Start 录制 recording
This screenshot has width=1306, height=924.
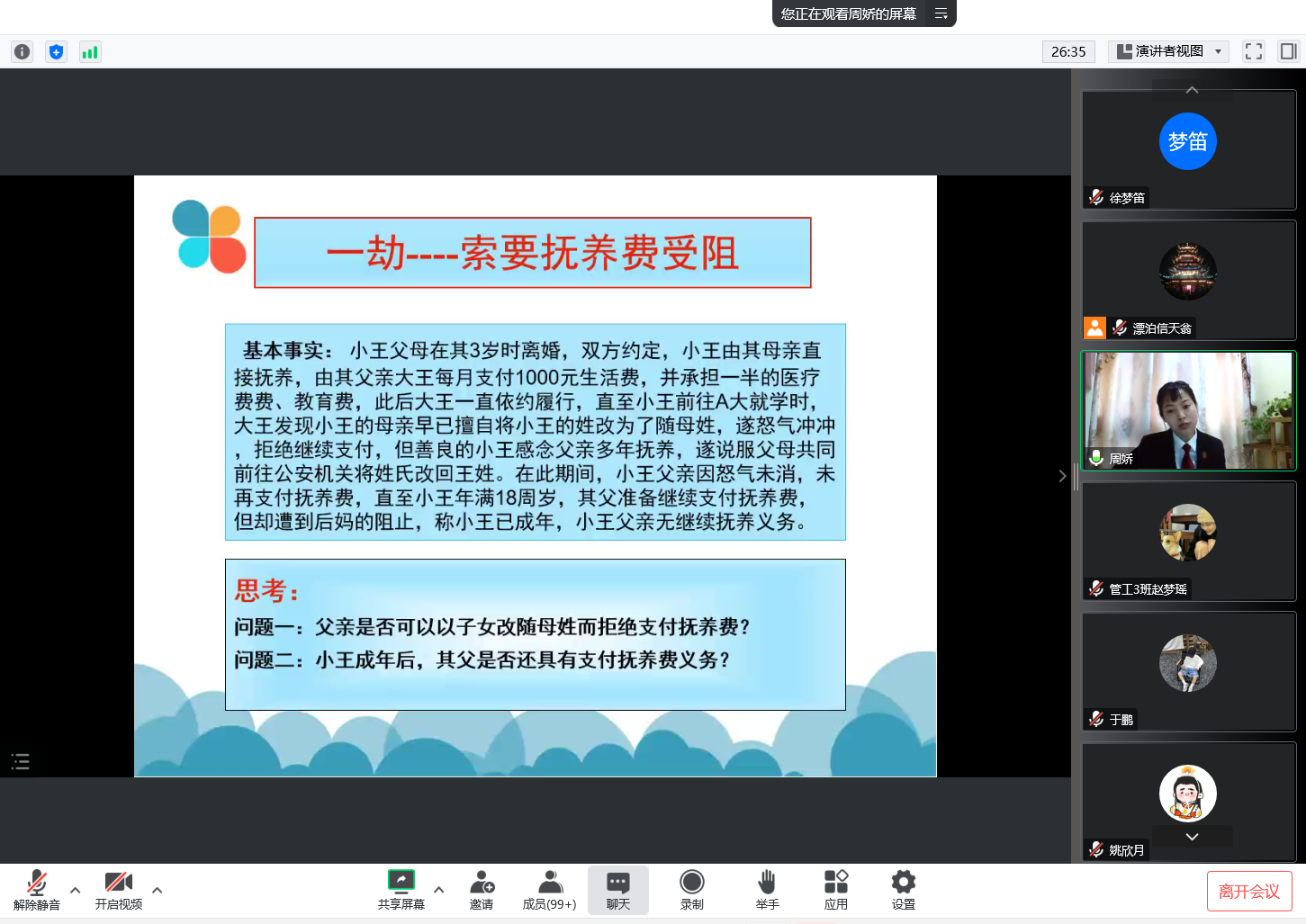pyautogui.click(x=691, y=890)
